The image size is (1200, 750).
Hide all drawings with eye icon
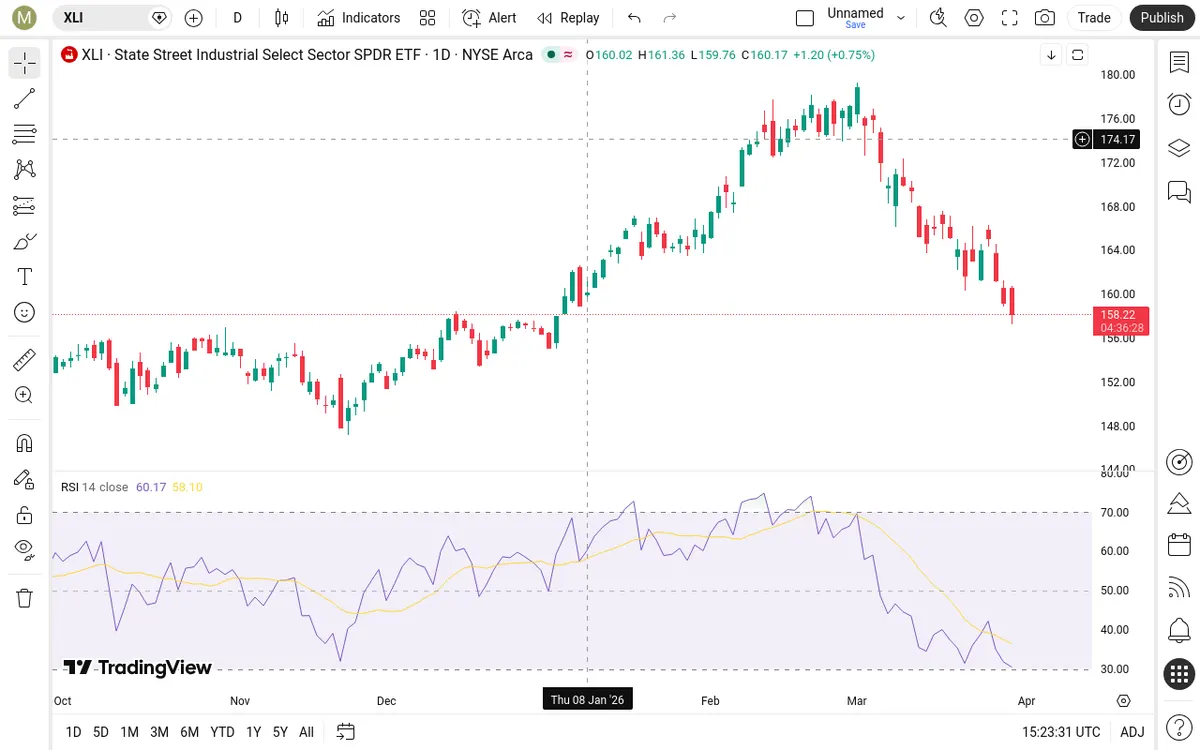(25, 548)
